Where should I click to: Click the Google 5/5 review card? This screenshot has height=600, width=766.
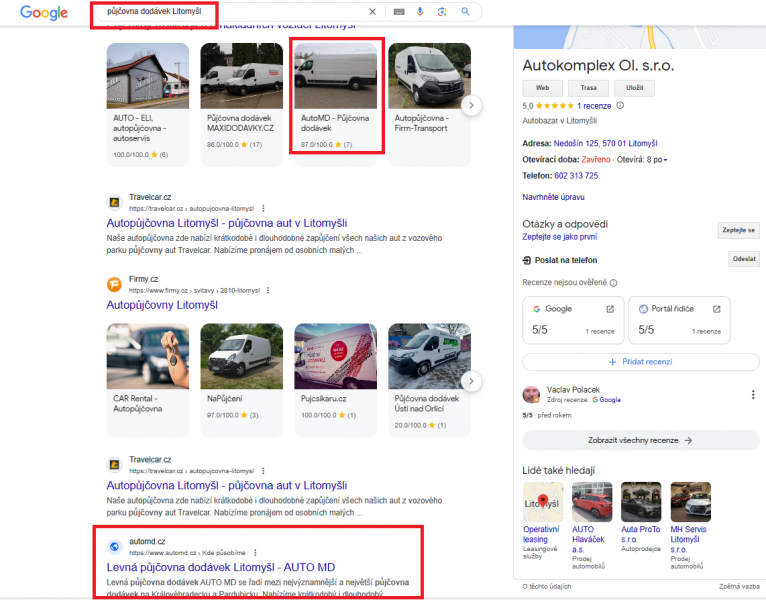574,321
